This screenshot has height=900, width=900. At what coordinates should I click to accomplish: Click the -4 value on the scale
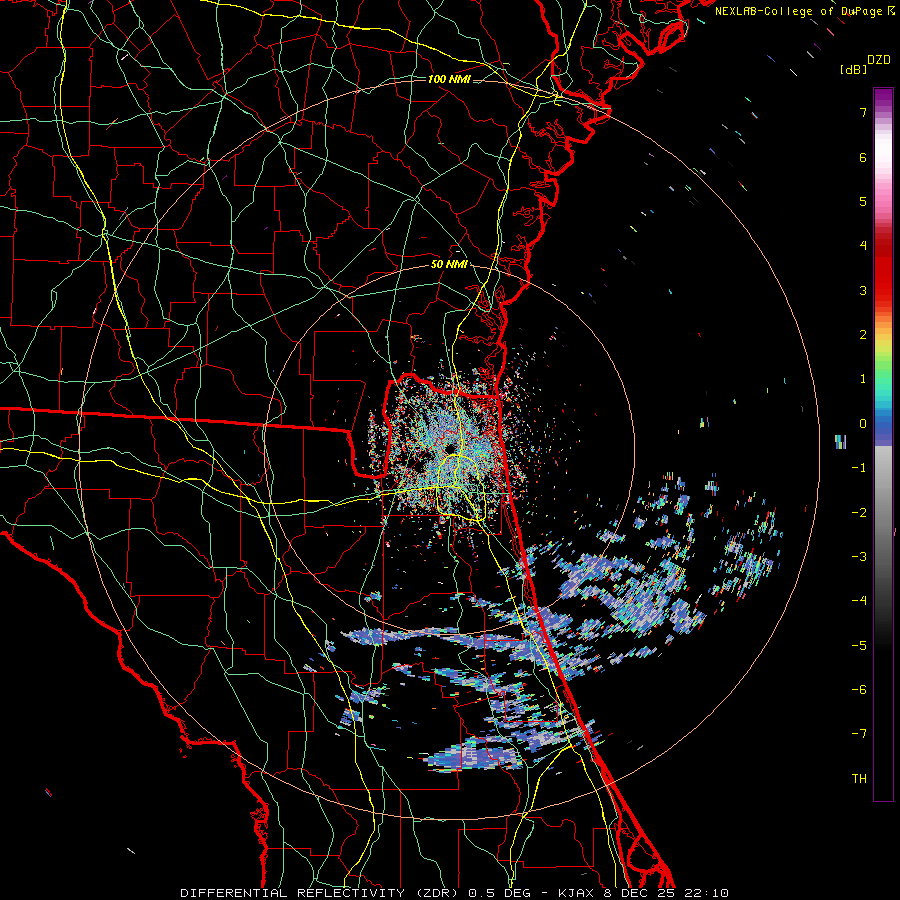[859, 601]
